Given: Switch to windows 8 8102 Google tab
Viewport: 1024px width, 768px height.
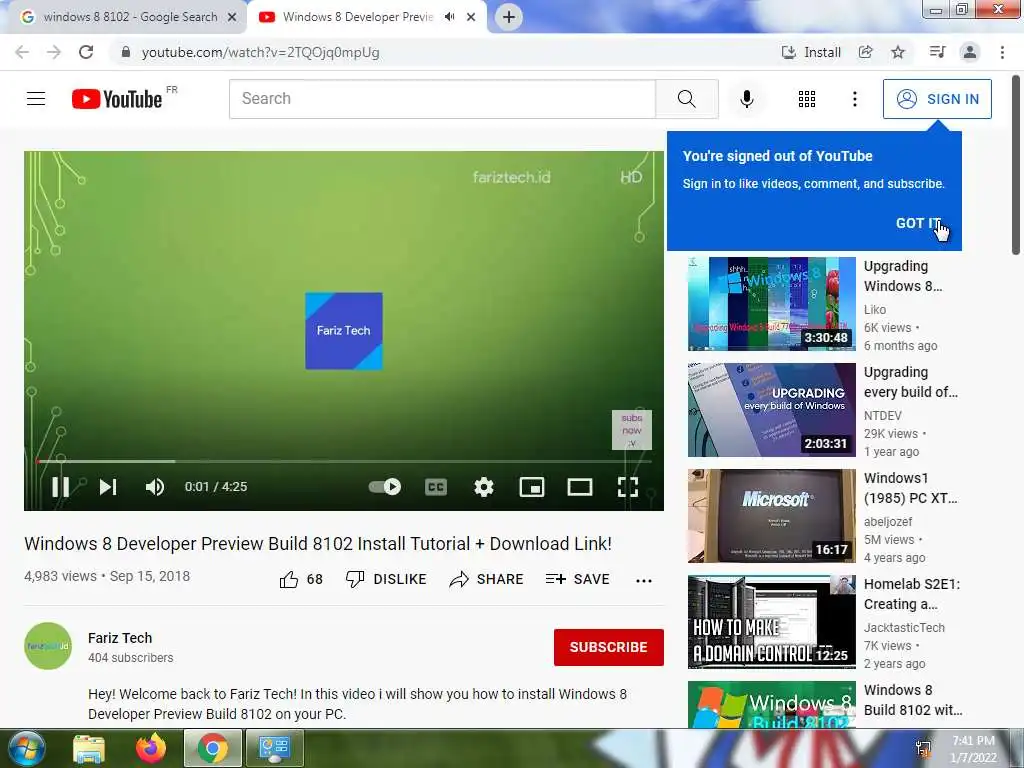Looking at the screenshot, I should coord(130,17).
